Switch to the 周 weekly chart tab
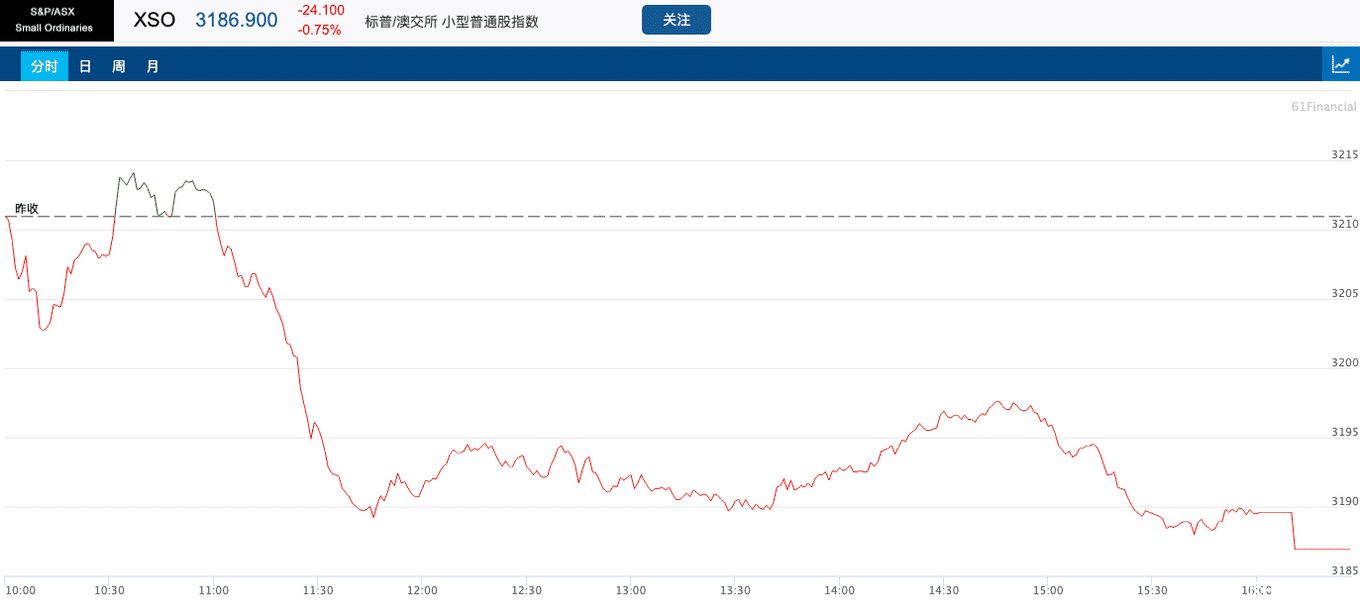Screen dimensions: 1360x604 coord(118,67)
